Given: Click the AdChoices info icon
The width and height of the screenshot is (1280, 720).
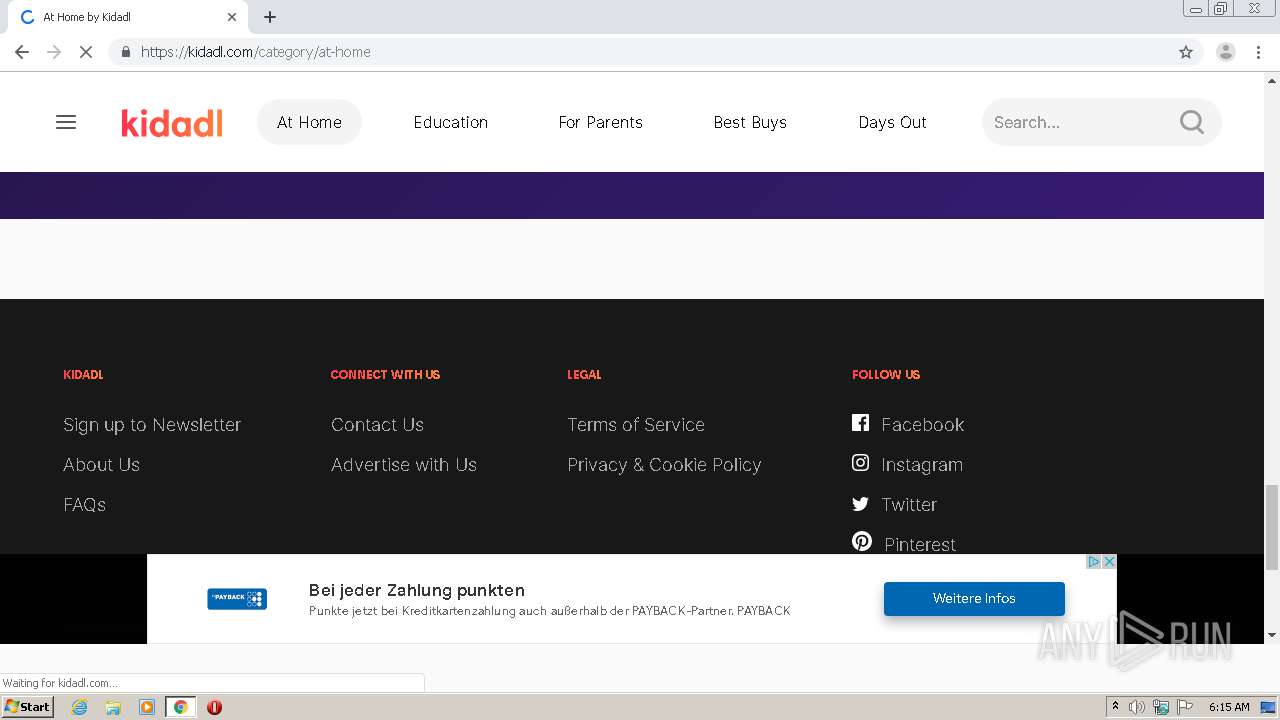Looking at the screenshot, I should 1094,562.
